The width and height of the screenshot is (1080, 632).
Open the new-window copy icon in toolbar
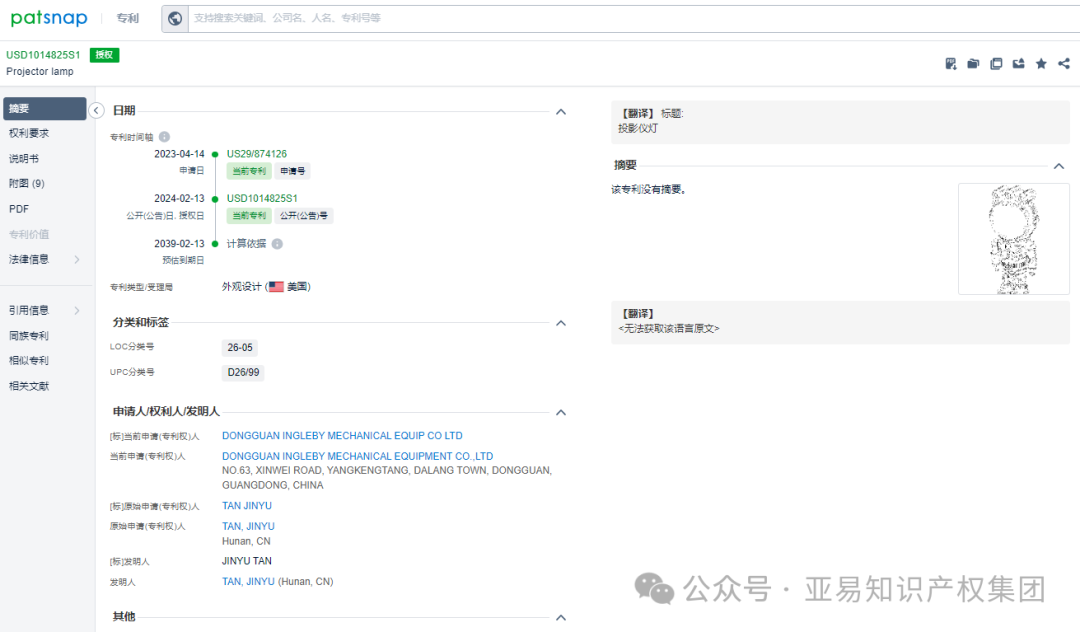996,64
